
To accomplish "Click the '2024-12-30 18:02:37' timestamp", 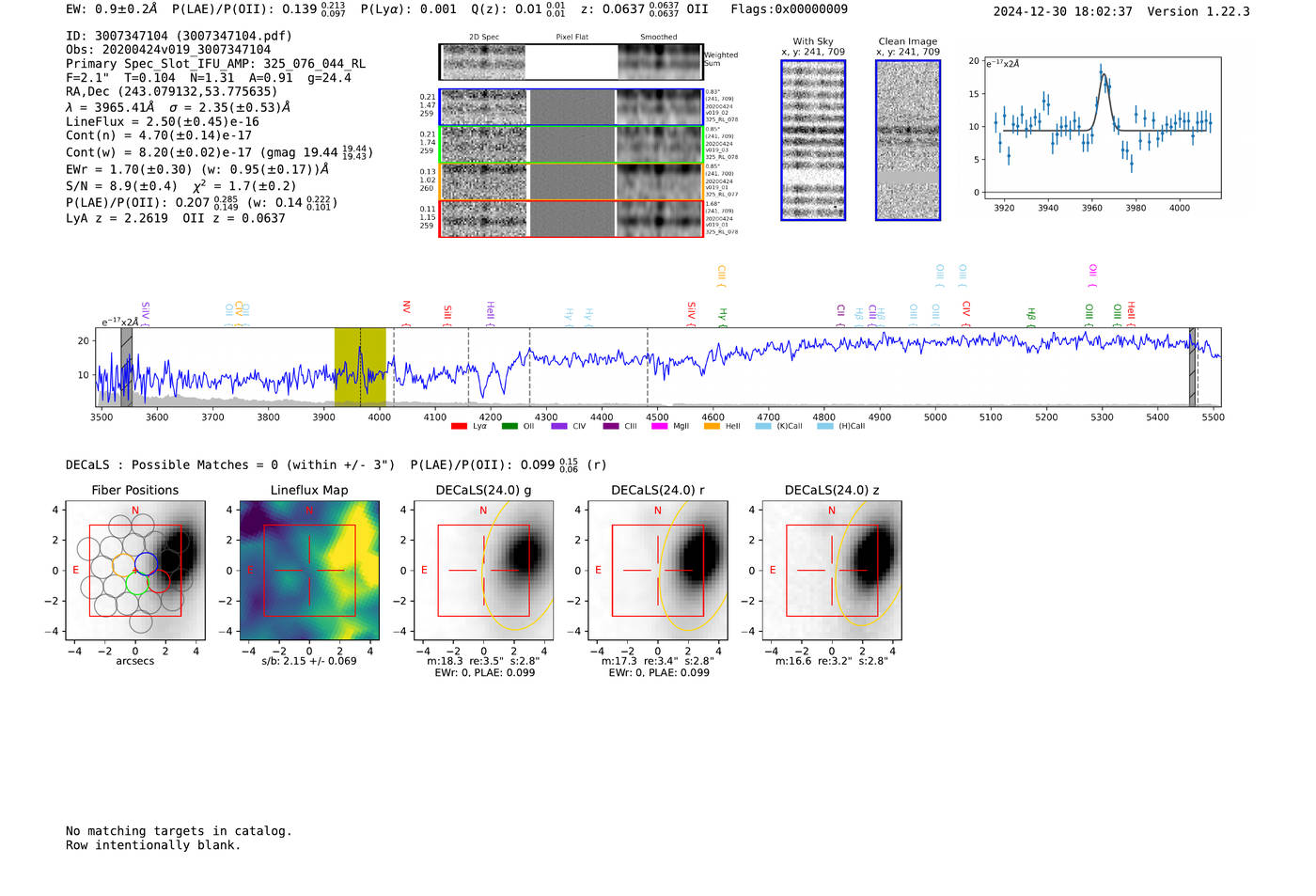I will click(x=1063, y=11).
